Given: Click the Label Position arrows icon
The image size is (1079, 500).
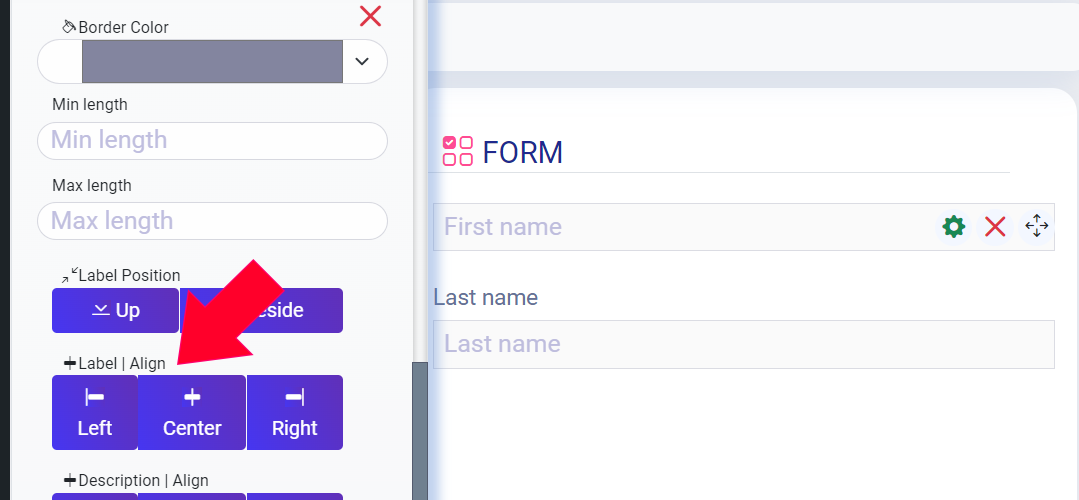Looking at the screenshot, I should [x=70, y=275].
